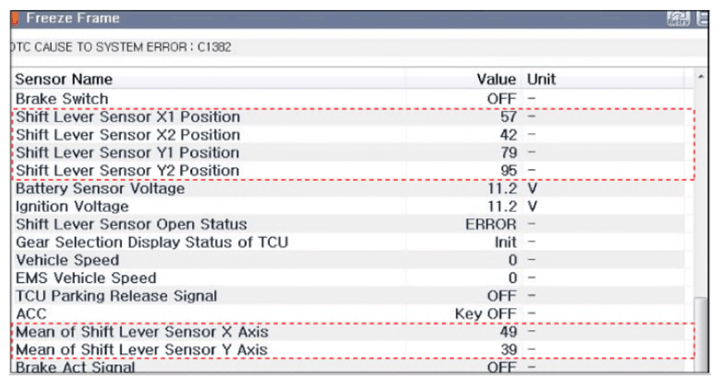Viewport: 720px width, 385px height.
Task: Click the Retry icon in title bar
Action: (678, 18)
